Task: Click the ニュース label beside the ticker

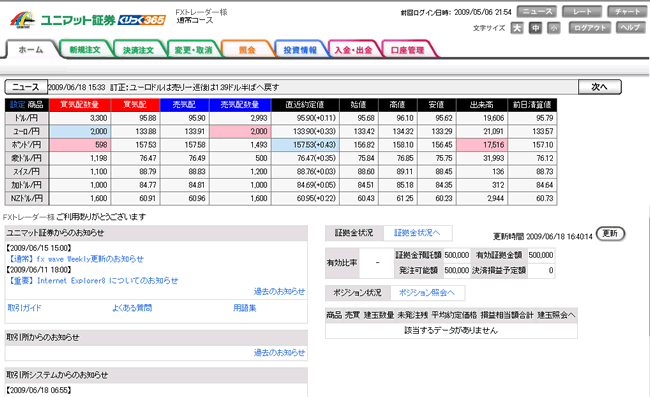Action: [26, 87]
